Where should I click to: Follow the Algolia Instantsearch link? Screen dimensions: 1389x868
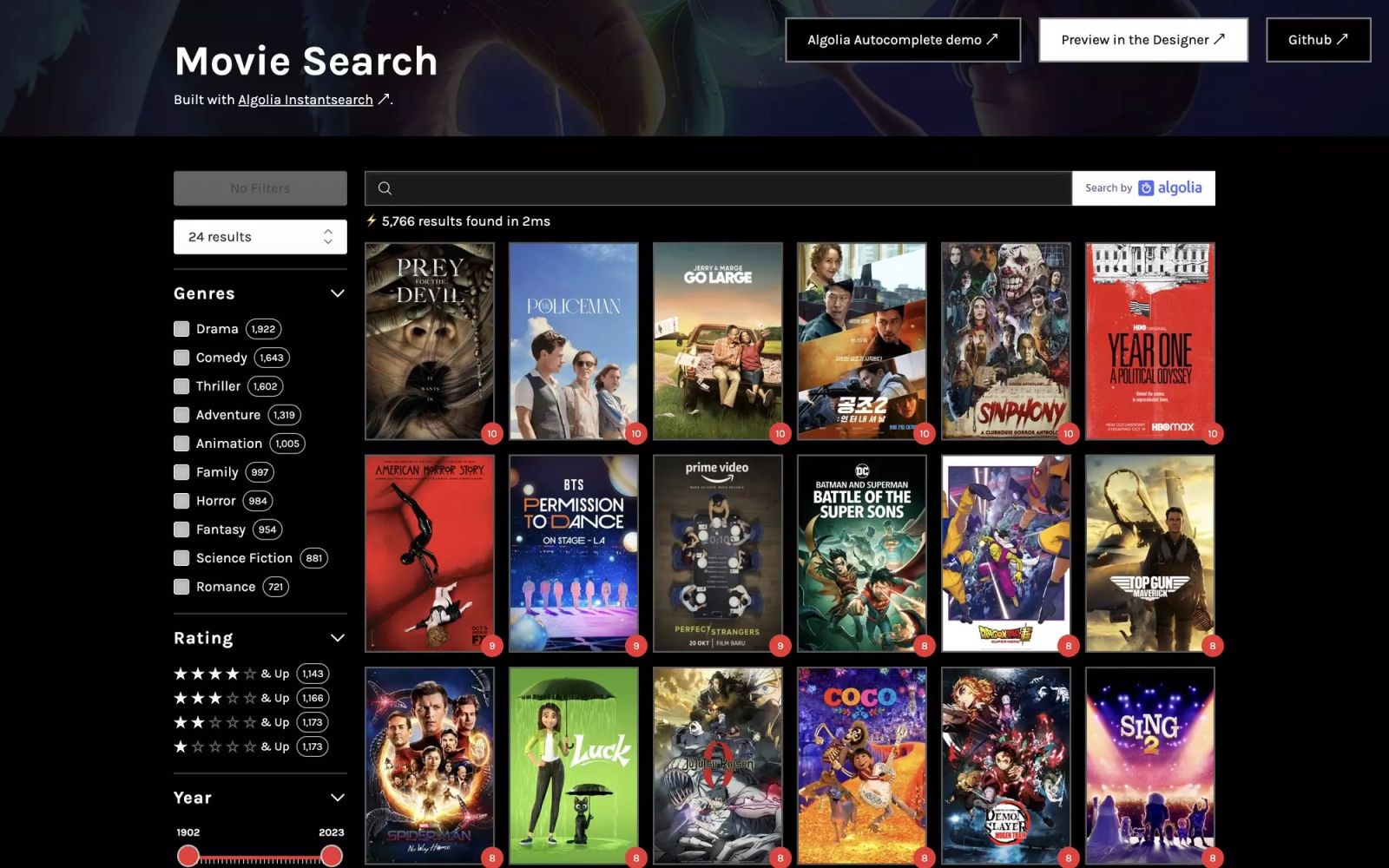306,100
